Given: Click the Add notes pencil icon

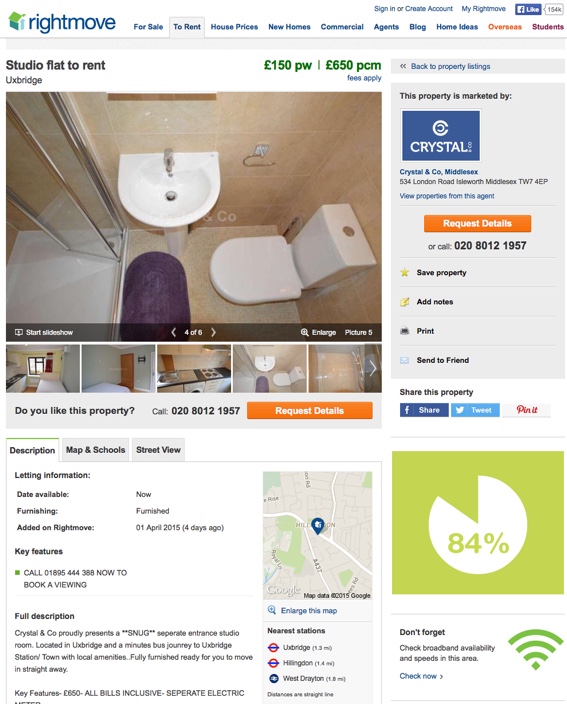Looking at the screenshot, I should (x=404, y=302).
